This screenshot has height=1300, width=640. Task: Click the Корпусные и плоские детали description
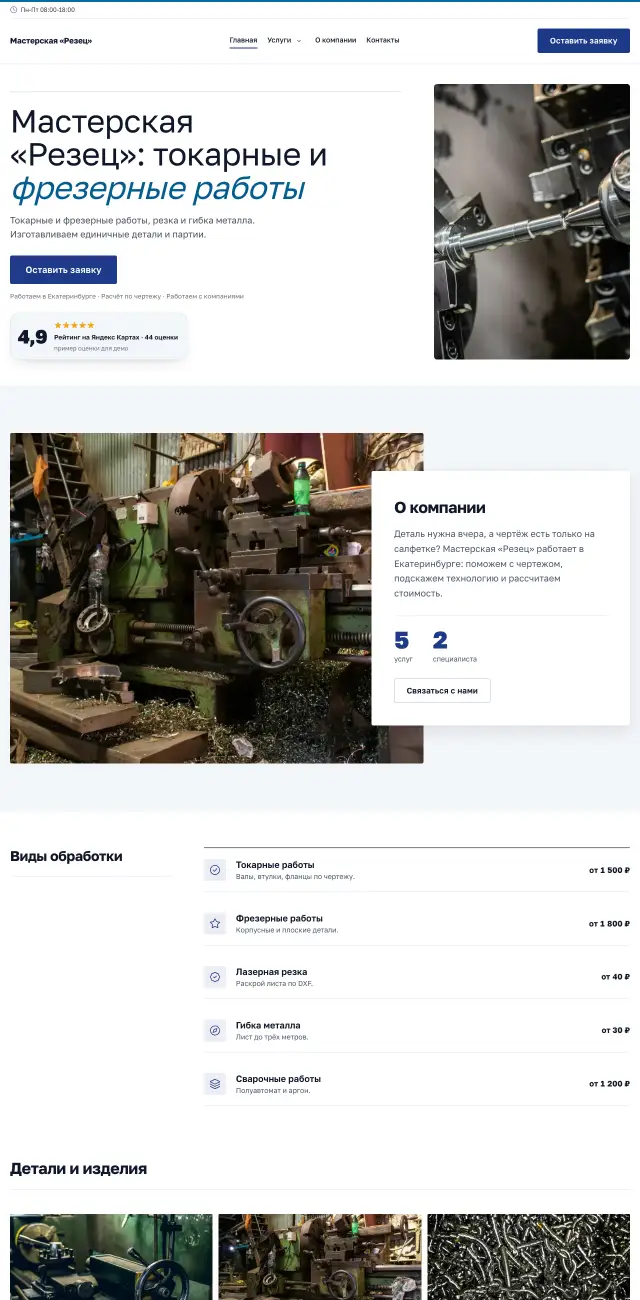[287, 930]
